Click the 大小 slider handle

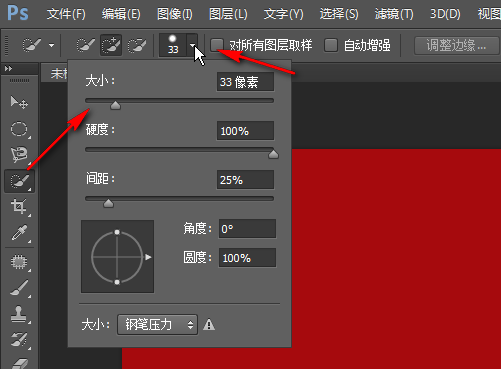click(115, 105)
